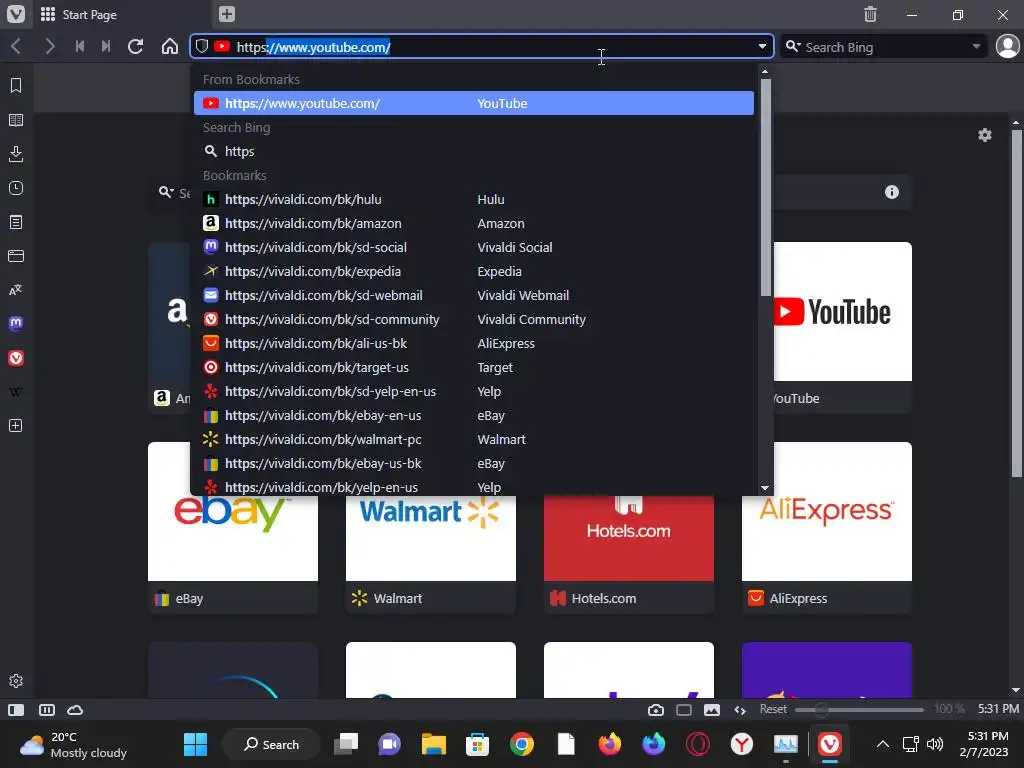Toggle tab tiling in status bar

pos(46,710)
